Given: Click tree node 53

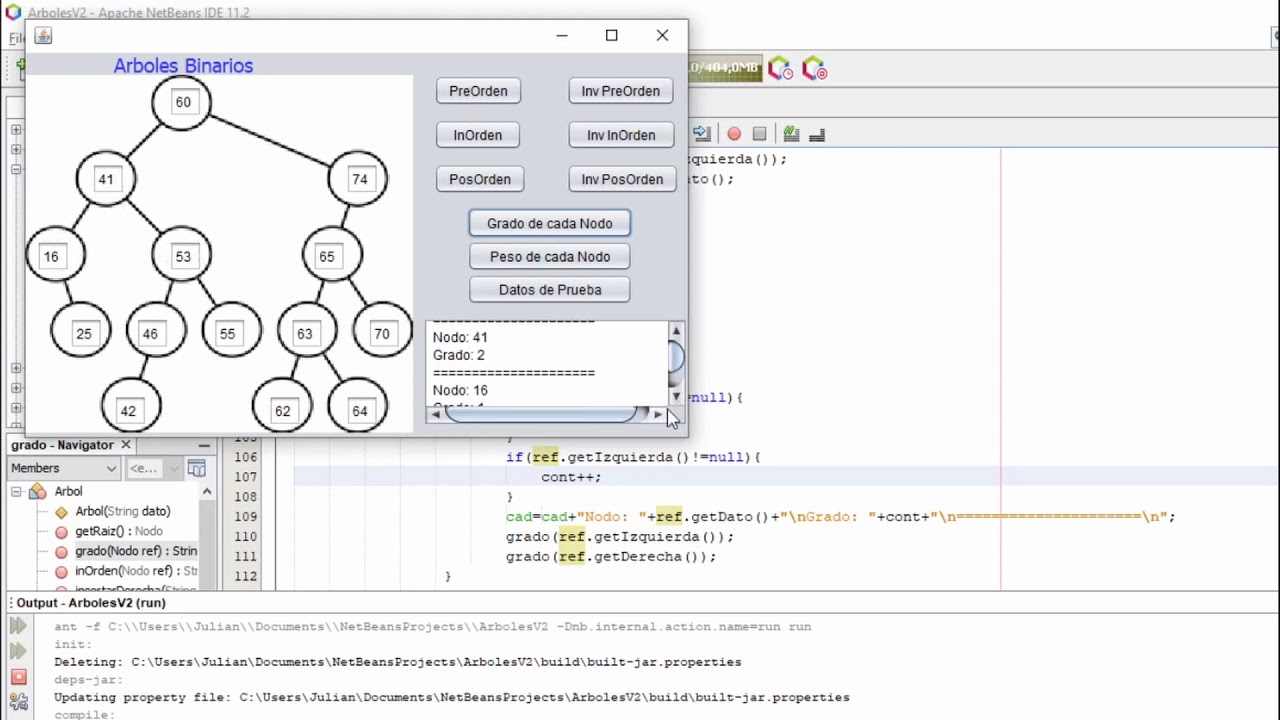Looking at the screenshot, I should coord(182,256).
